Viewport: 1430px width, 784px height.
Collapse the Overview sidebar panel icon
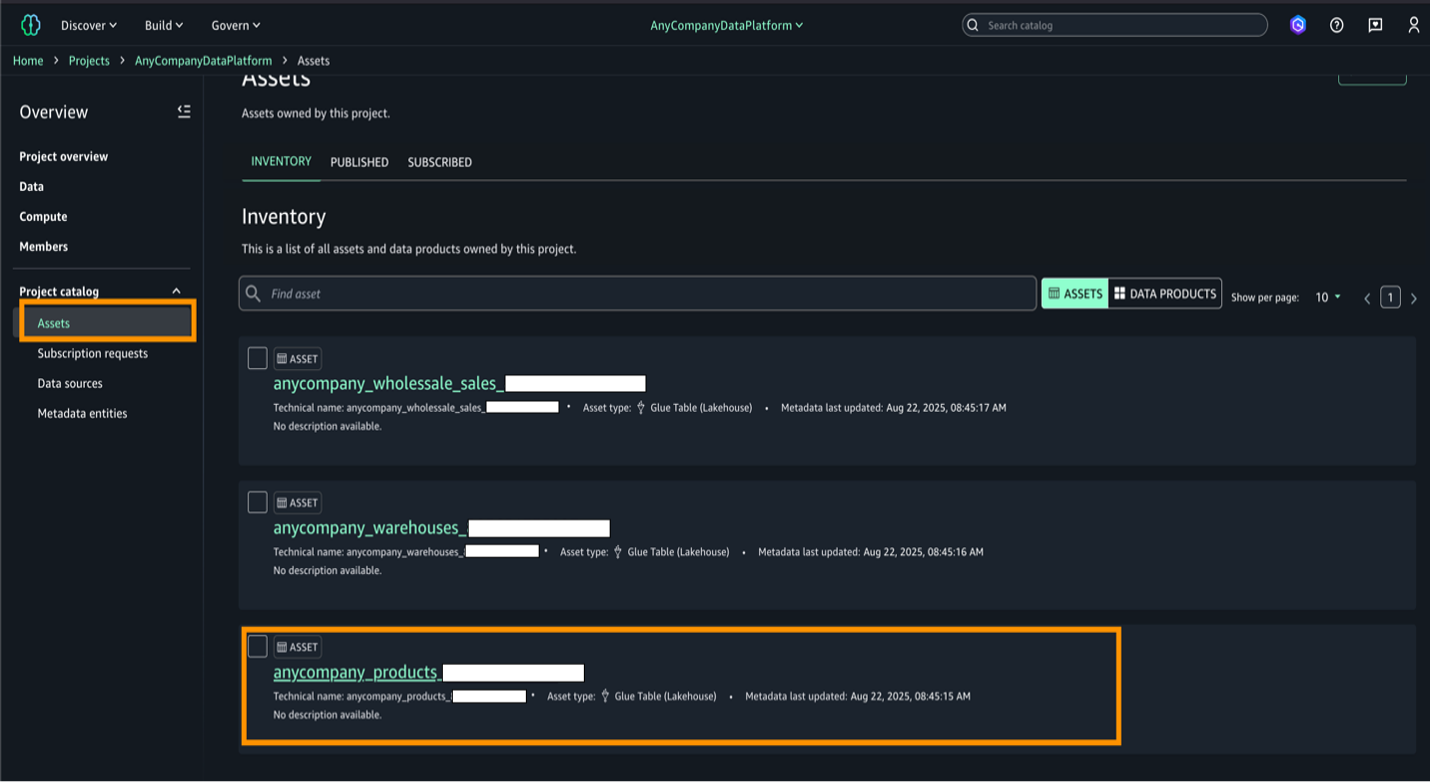[x=184, y=111]
